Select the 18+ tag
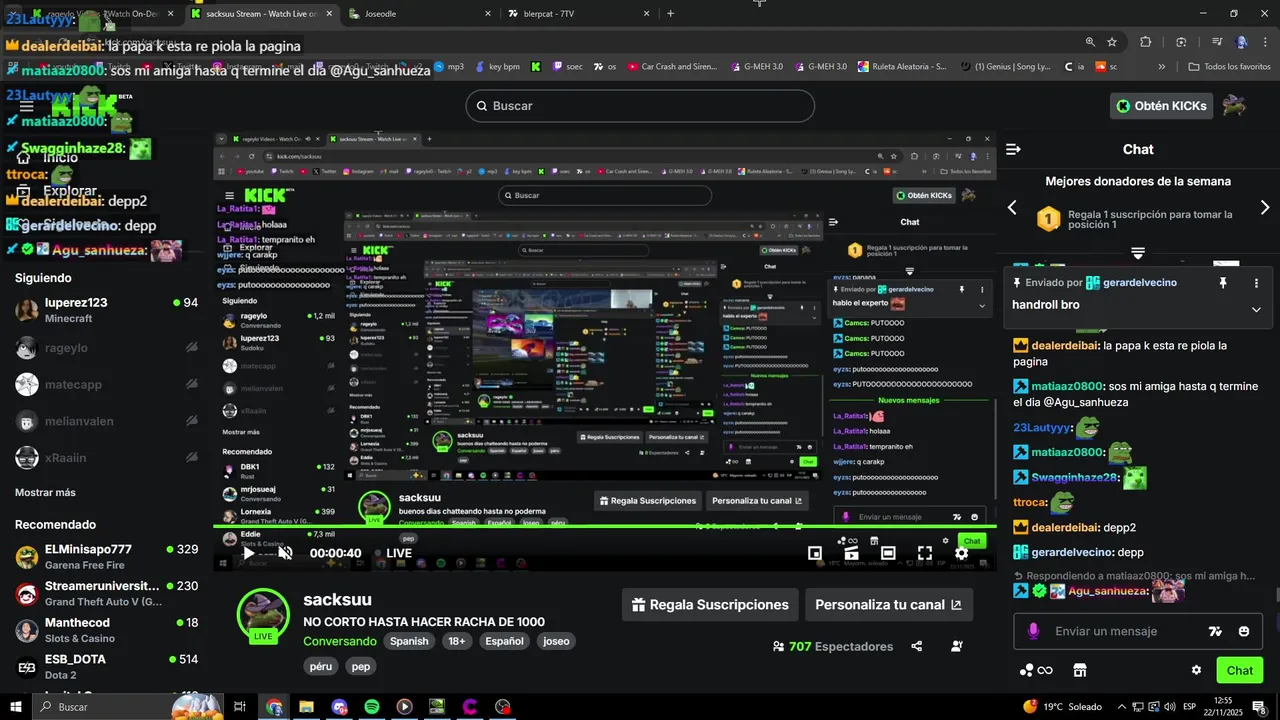This screenshot has height=720, width=1280. click(x=457, y=641)
